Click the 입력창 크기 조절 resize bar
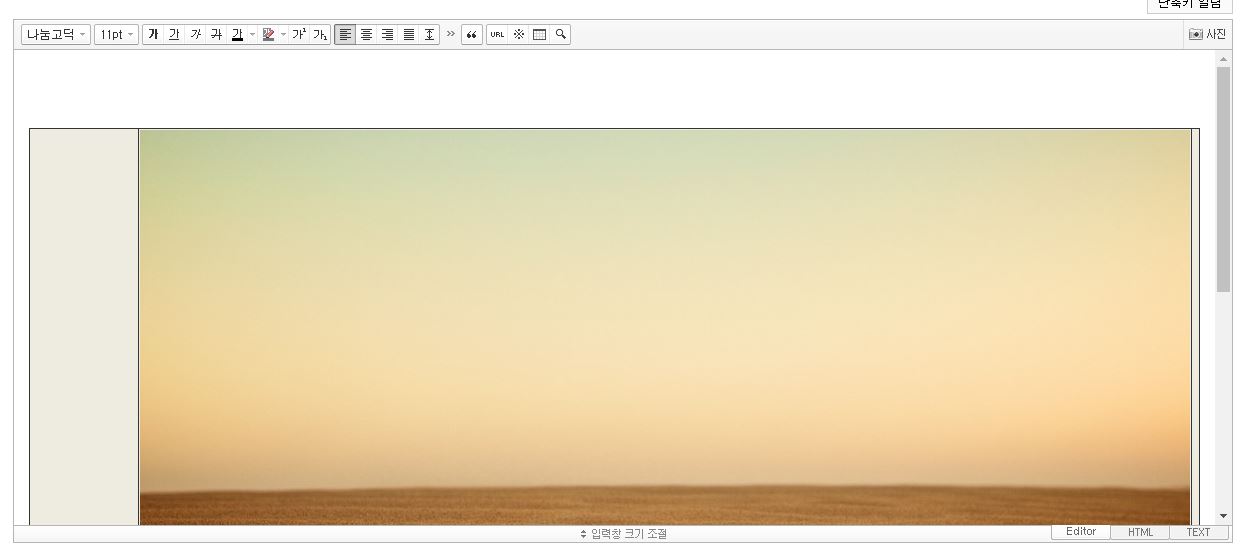Image resolution: width=1260 pixels, height=551 pixels. (623, 534)
